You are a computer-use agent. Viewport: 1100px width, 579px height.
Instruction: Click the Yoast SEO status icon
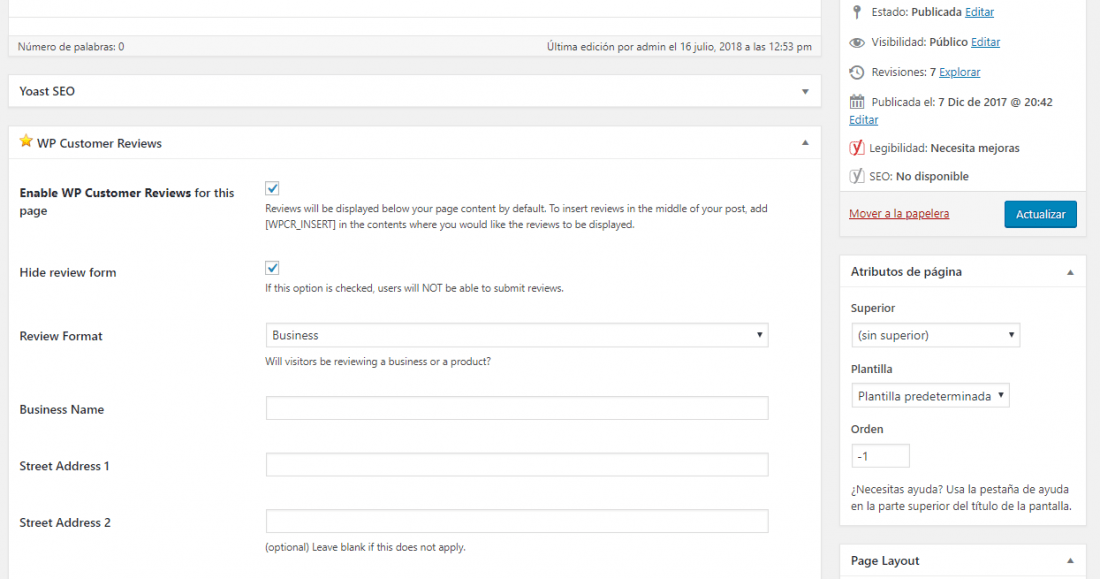(857, 176)
